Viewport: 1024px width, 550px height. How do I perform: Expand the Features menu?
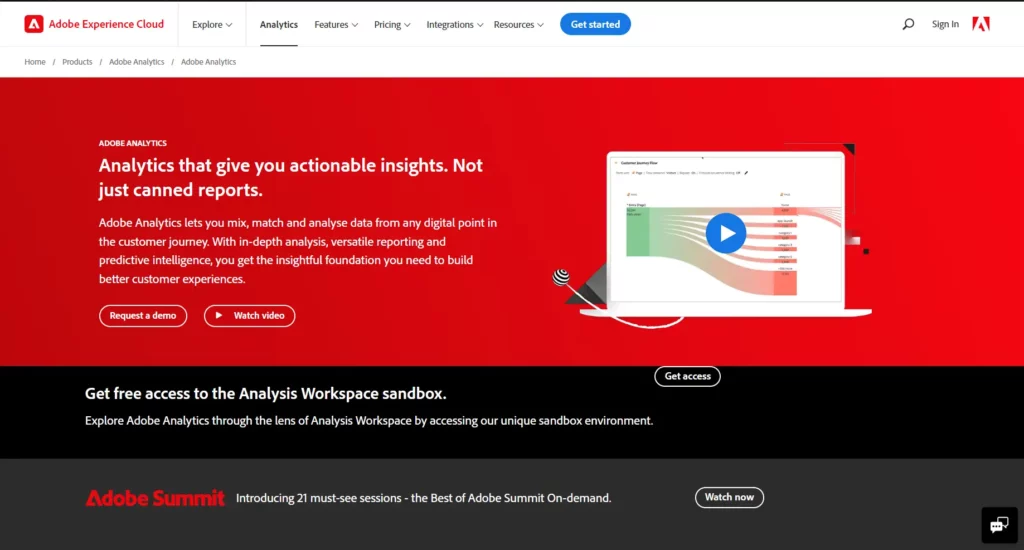click(336, 24)
